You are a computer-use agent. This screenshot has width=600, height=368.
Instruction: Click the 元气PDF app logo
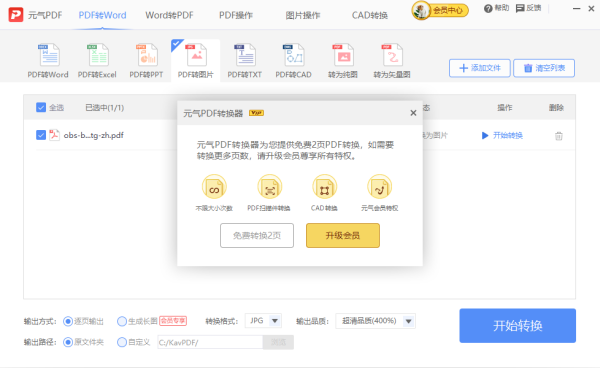pos(16,15)
